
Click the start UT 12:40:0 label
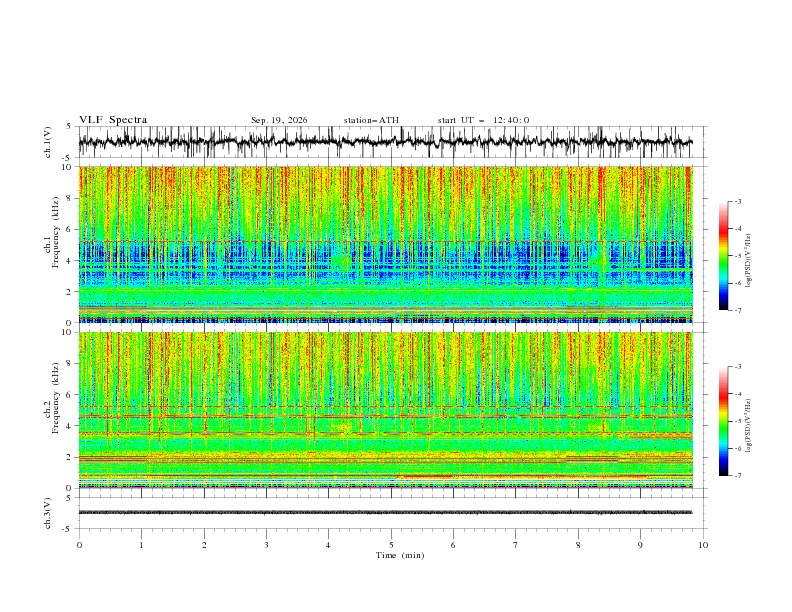(483, 120)
